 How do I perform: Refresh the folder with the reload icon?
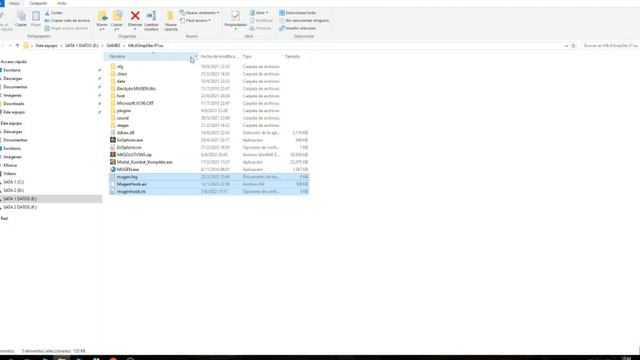573,46
